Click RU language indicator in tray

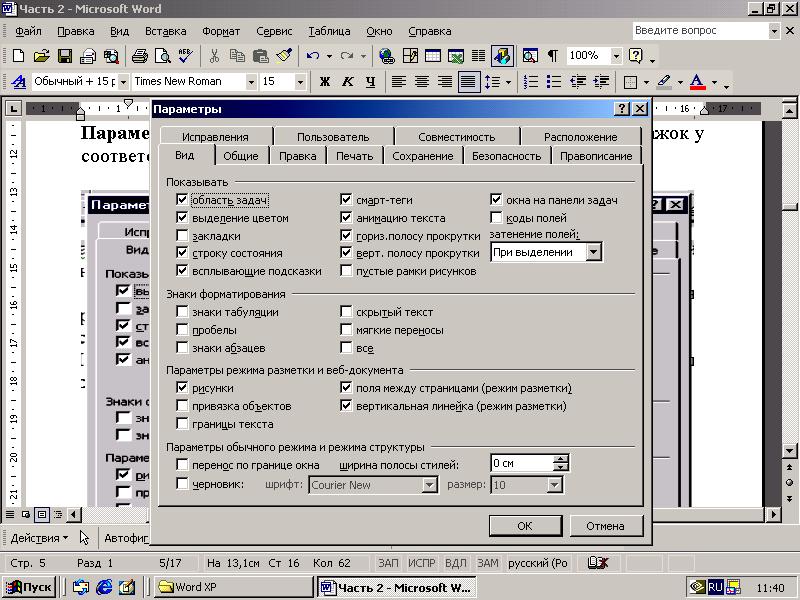coord(715,587)
